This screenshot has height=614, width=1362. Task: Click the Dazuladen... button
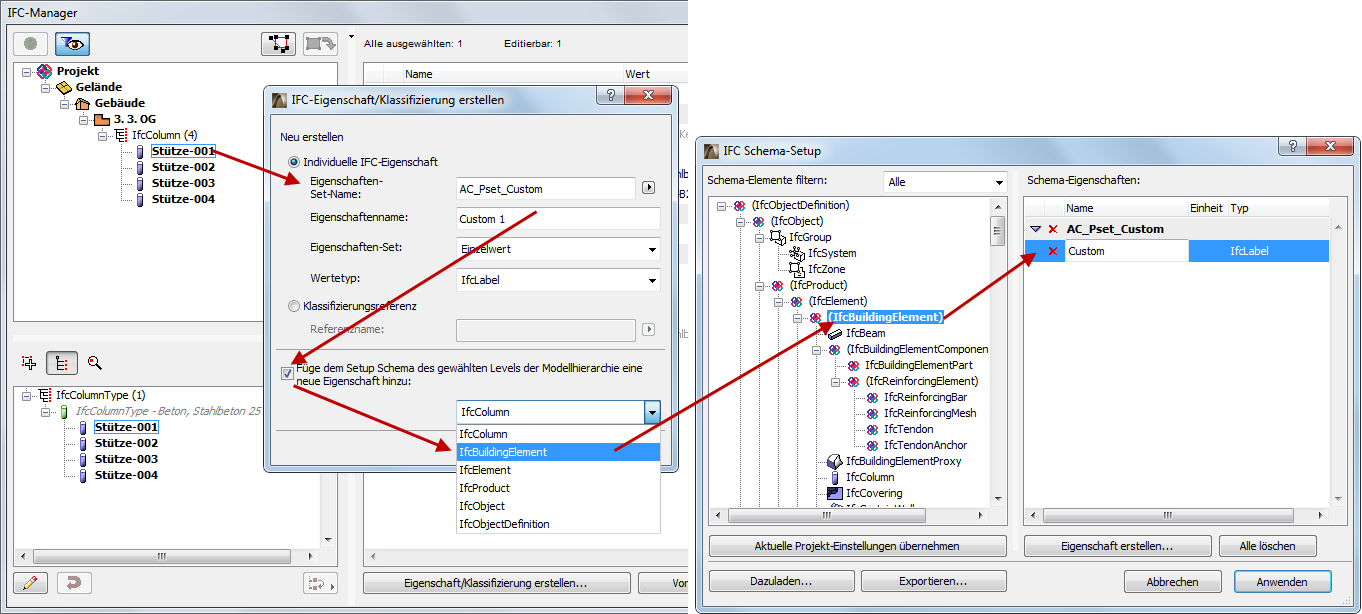[x=780, y=581]
